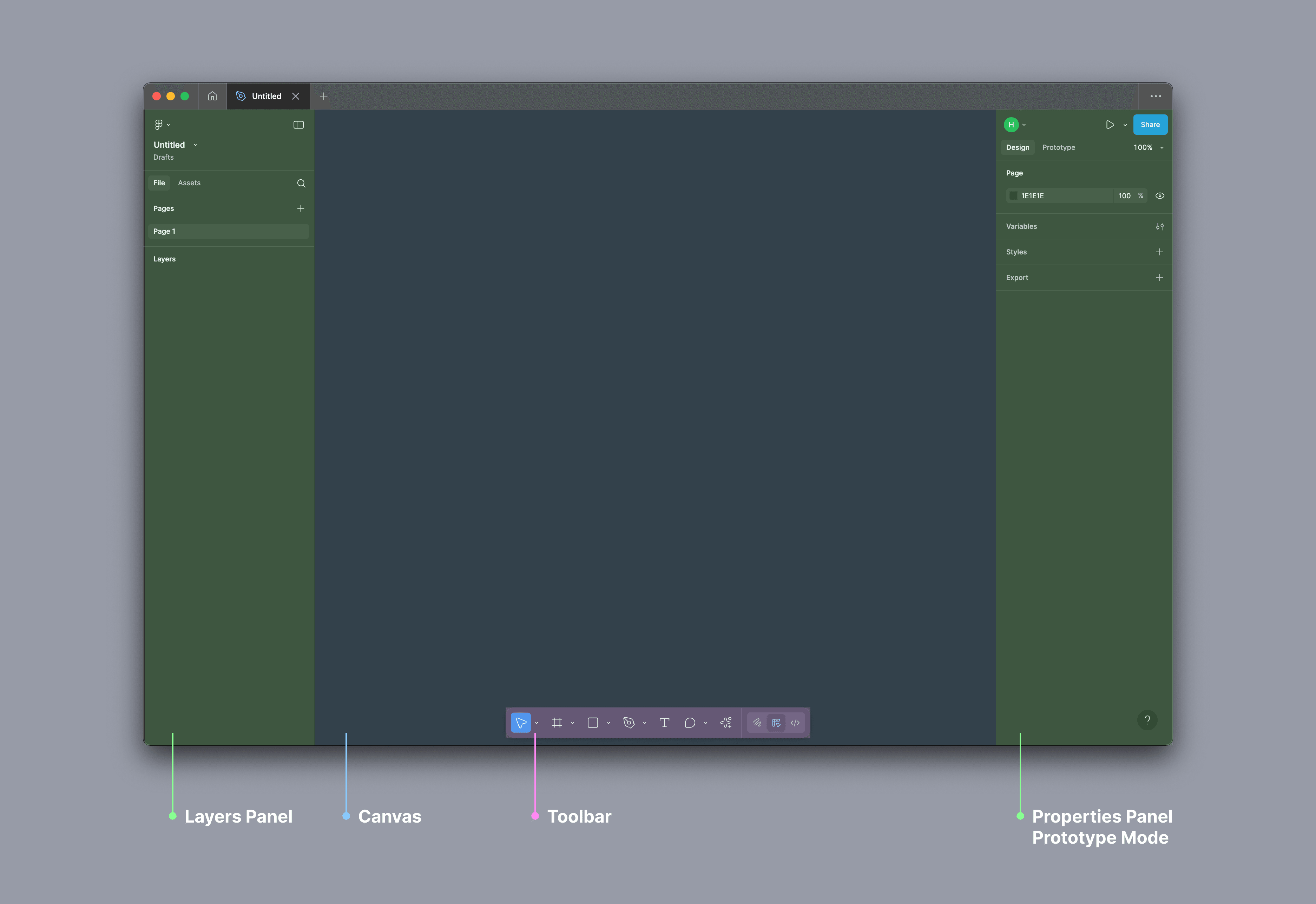Collapse the left sidebar panel
Viewport: 1316px width, 904px height.
(x=298, y=125)
